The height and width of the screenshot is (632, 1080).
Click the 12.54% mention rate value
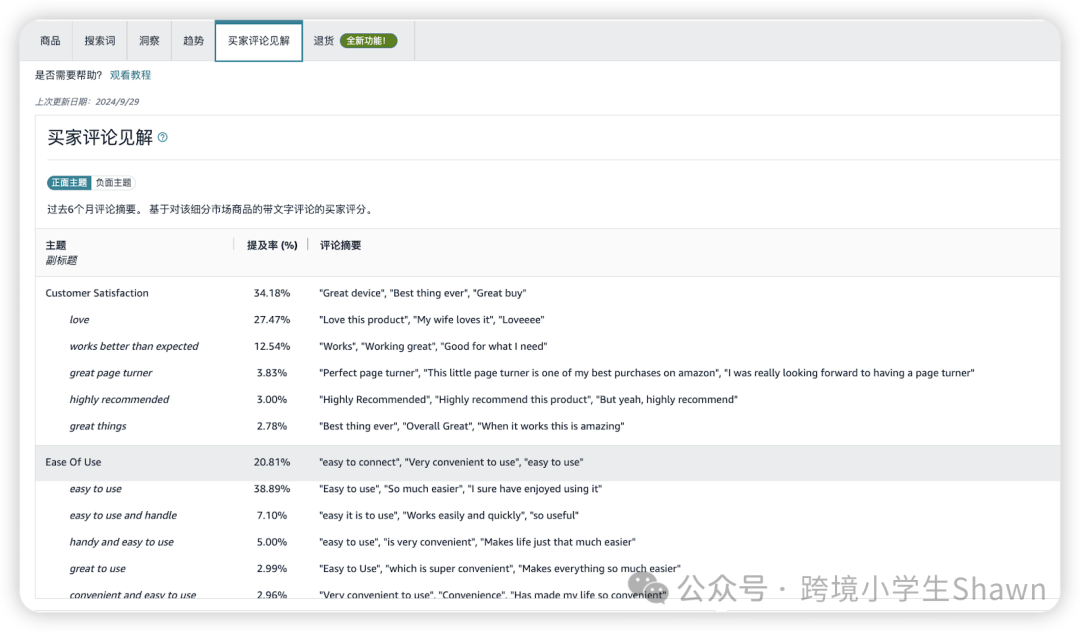272,346
